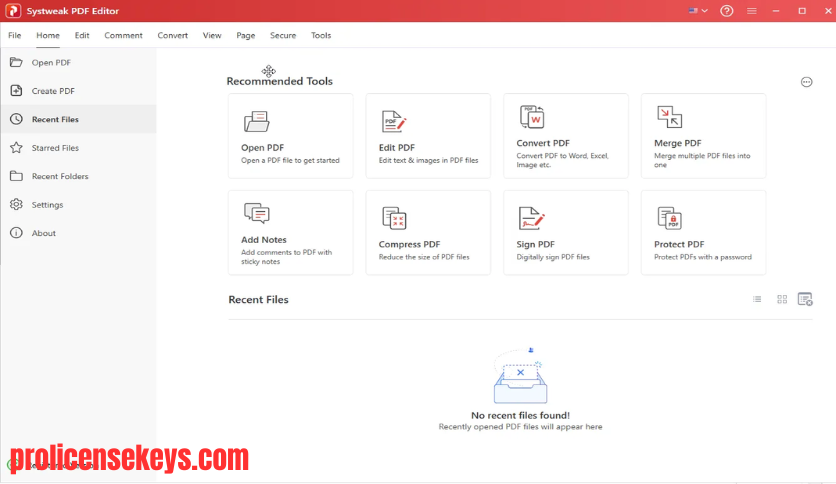Click the About info icon in sidebar
Image resolution: width=836 pixels, height=484 pixels.
pos(16,233)
